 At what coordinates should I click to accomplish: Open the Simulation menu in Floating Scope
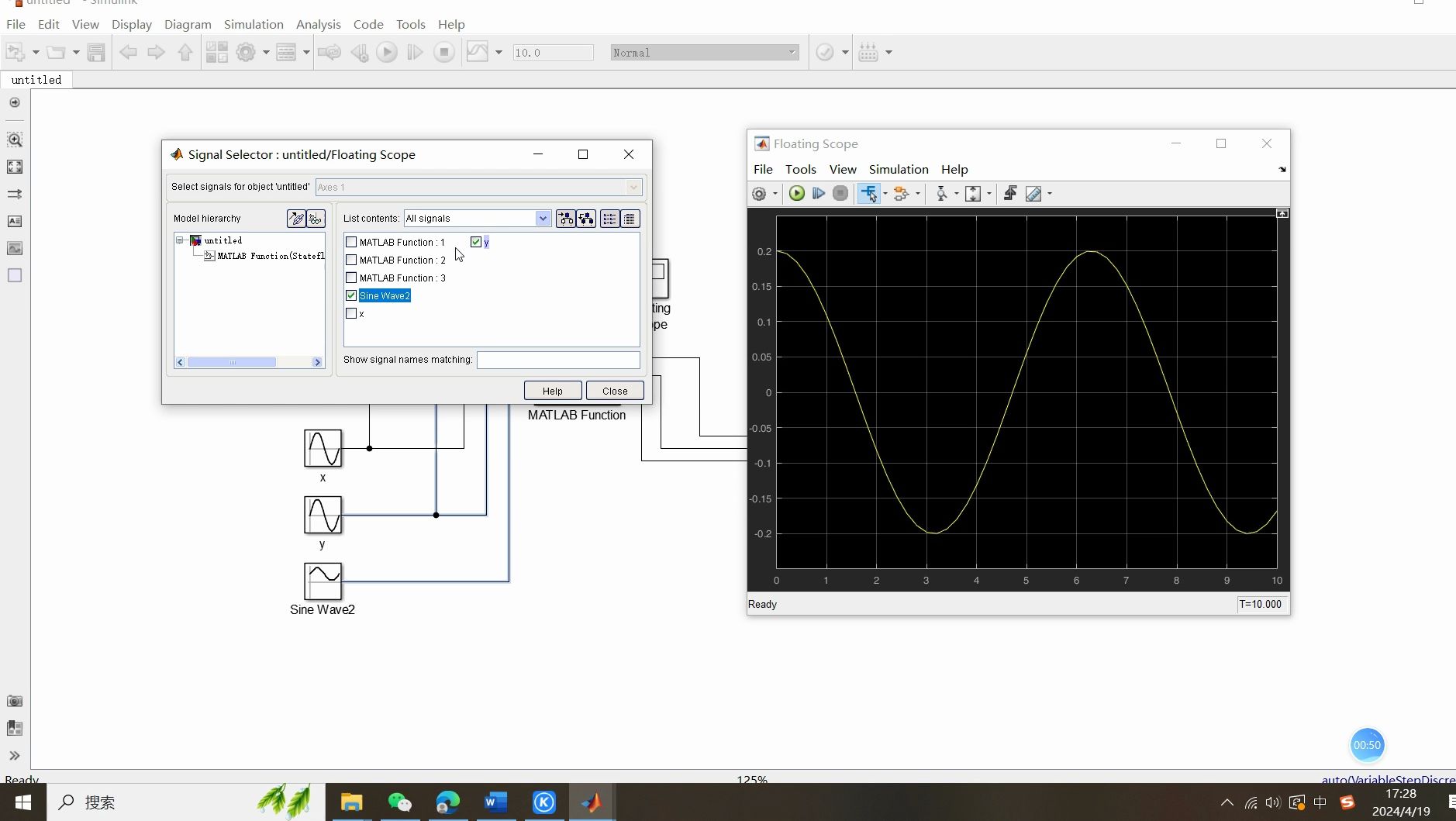coord(898,170)
